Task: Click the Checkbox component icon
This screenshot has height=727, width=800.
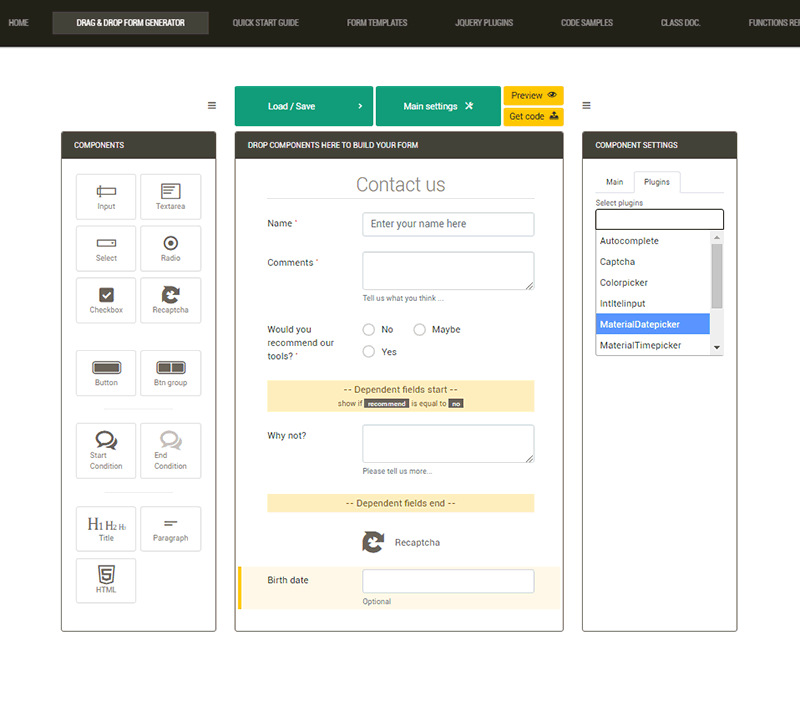Action: (106, 300)
